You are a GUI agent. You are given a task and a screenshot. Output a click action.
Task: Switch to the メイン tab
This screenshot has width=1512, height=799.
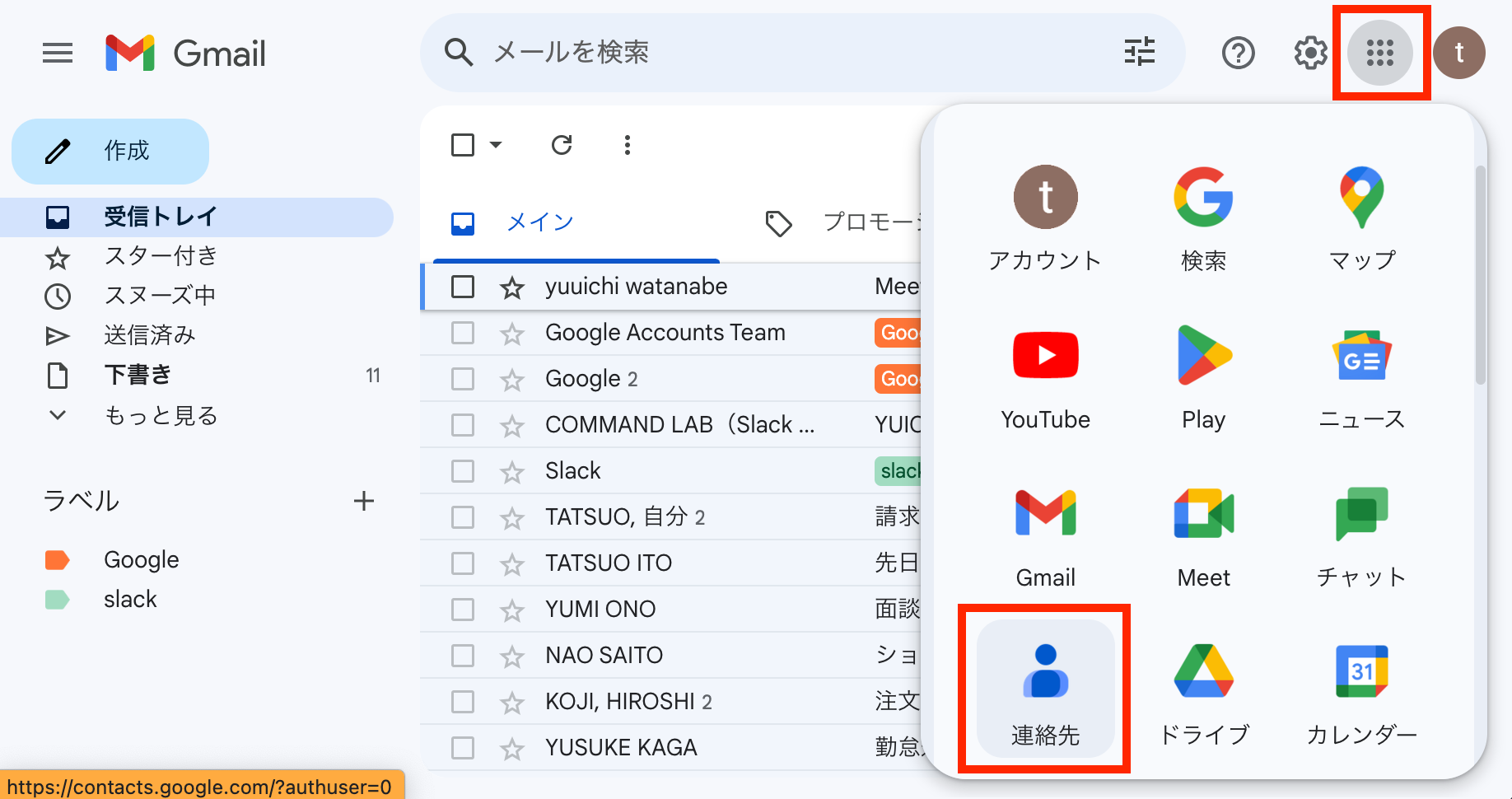(x=576, y=222)
